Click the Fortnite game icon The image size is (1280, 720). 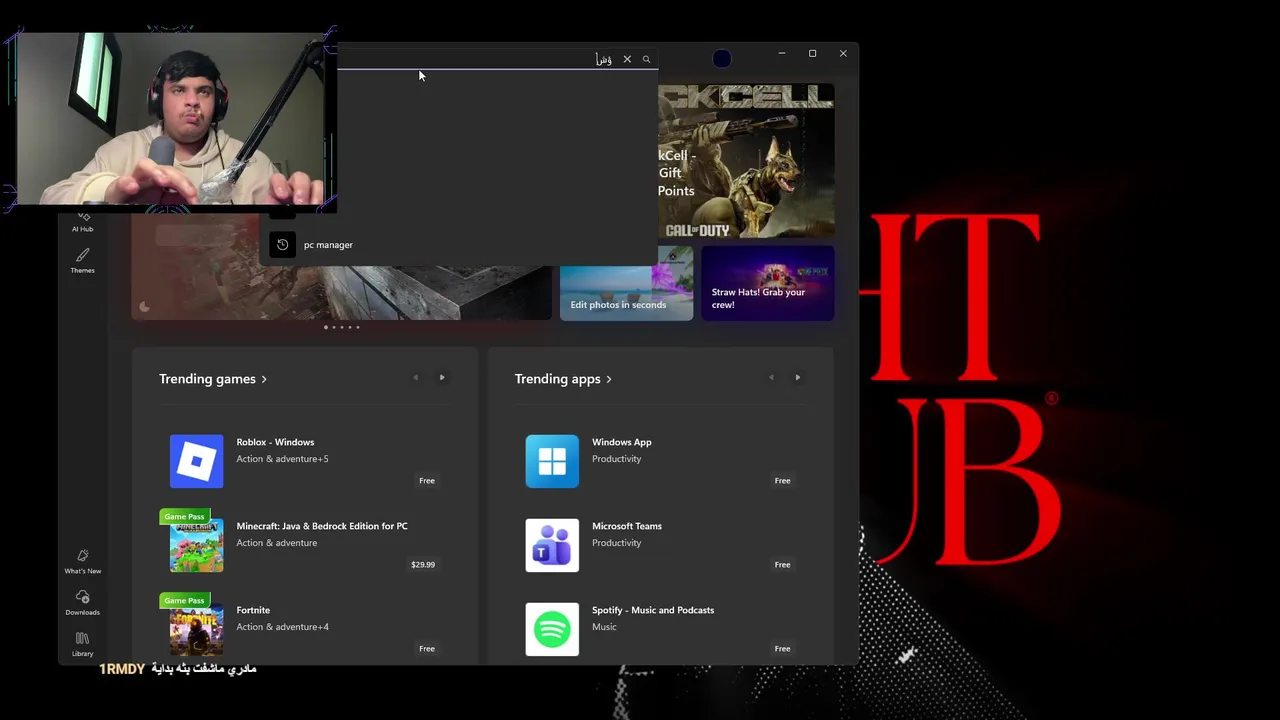tap(196, 629)
